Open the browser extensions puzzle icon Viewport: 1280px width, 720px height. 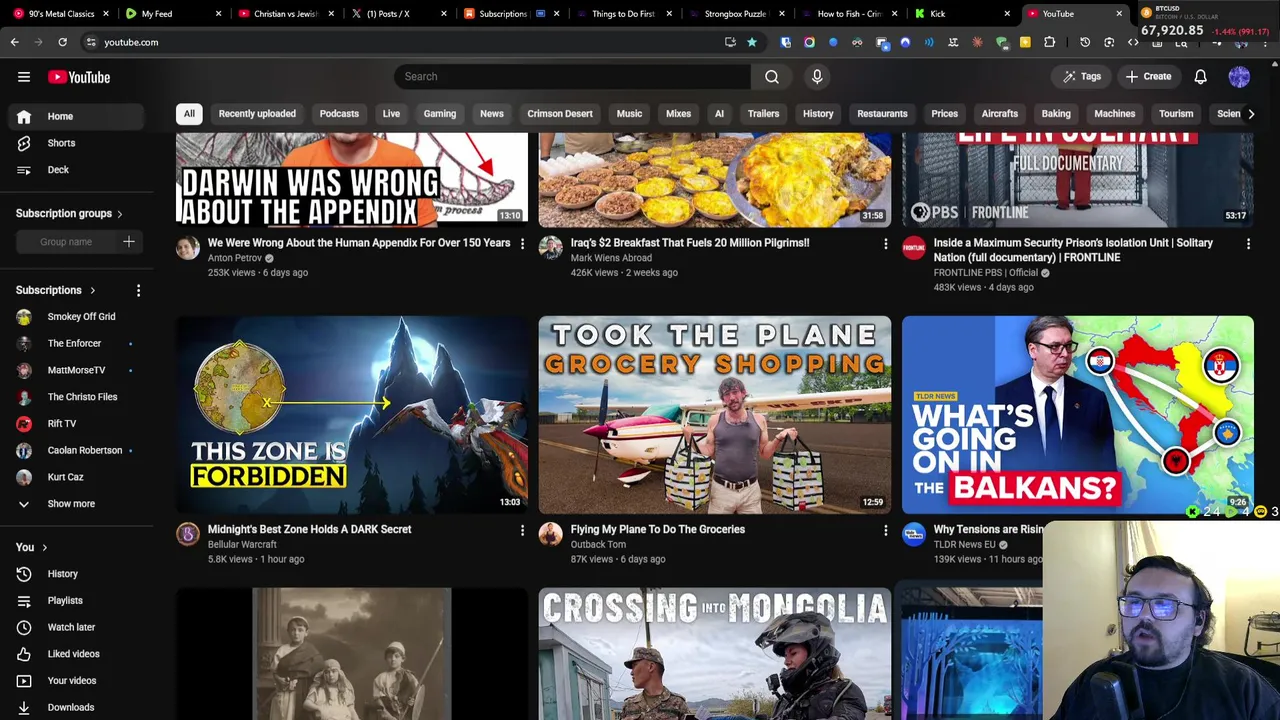pyautogui.click(x=1049, y=42)
